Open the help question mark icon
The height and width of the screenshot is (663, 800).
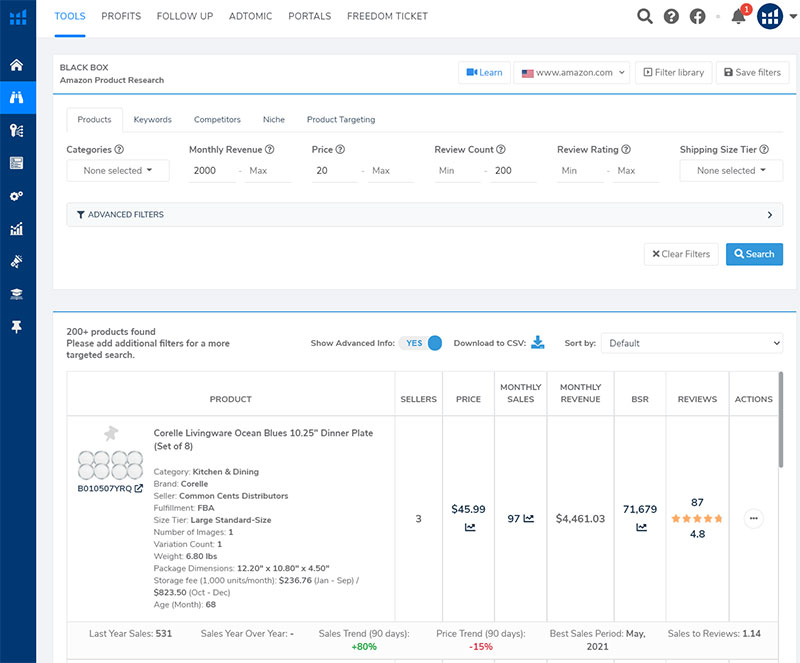click(x=671, y=17)
